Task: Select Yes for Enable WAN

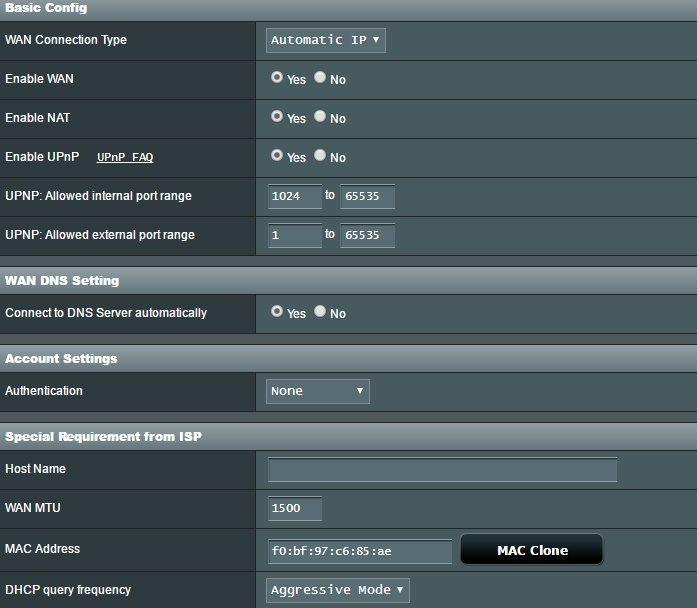Action: click(x=277, y=78)
